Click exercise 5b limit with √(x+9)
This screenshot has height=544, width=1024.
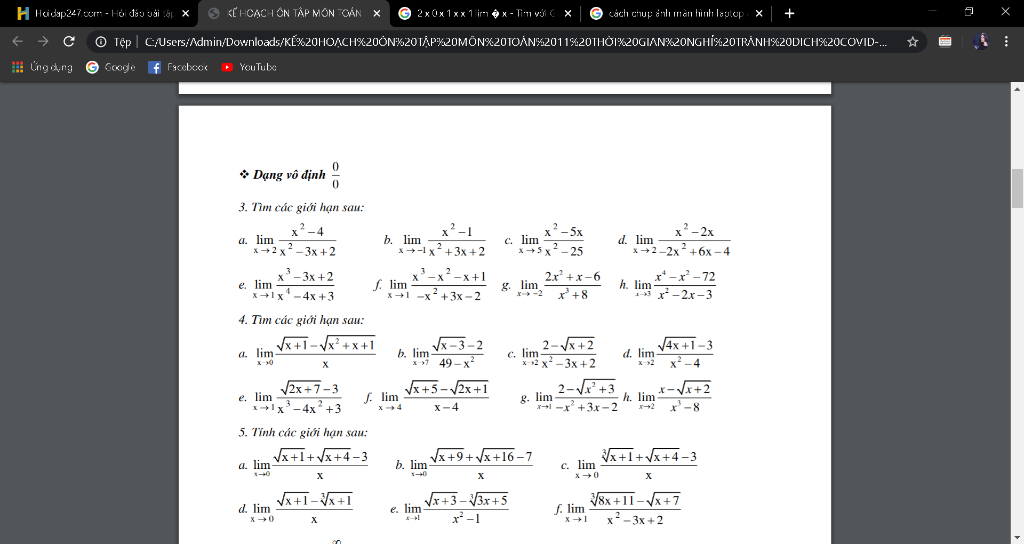(x=471, y=465)
